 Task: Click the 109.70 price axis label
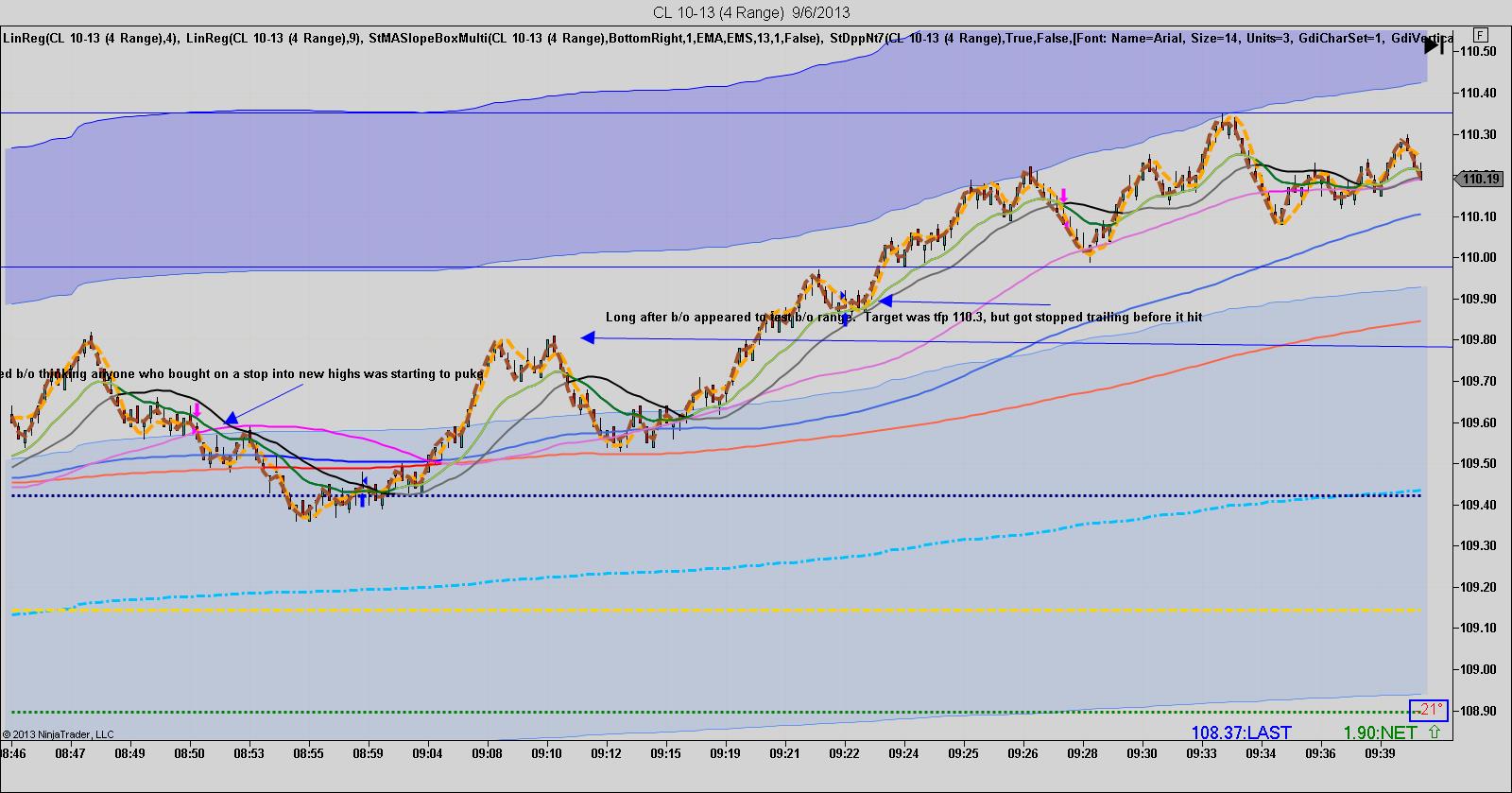click(1479, 382)
